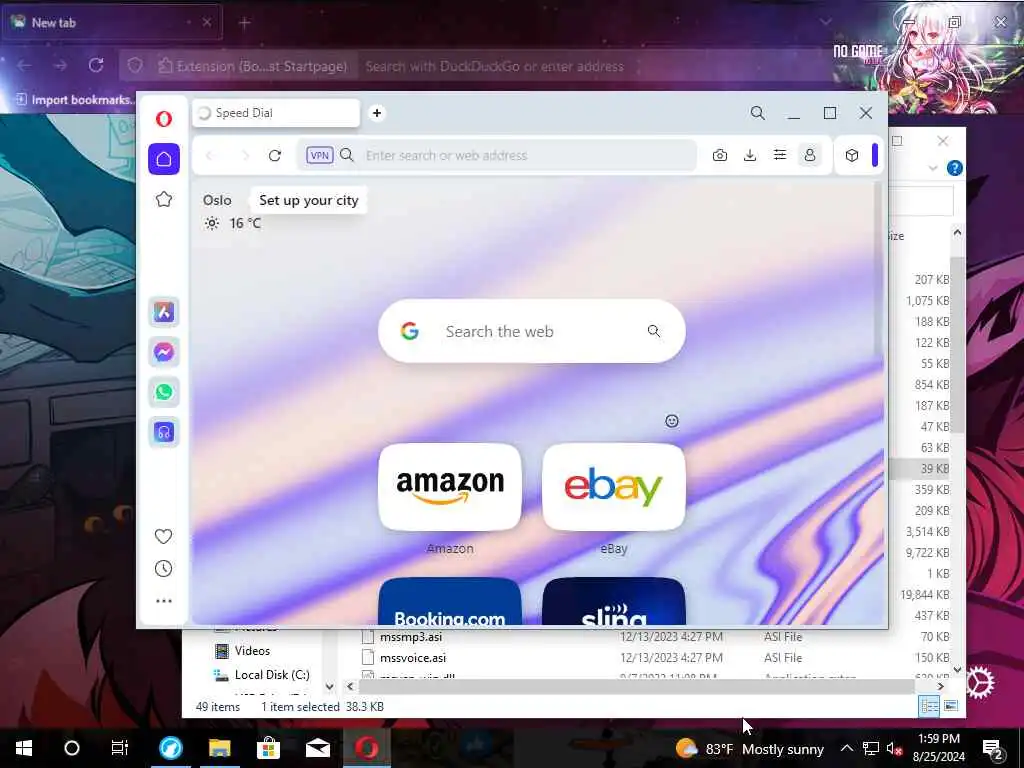
Task: Switch Explorer to details view icon
Action: pos(929,705)
